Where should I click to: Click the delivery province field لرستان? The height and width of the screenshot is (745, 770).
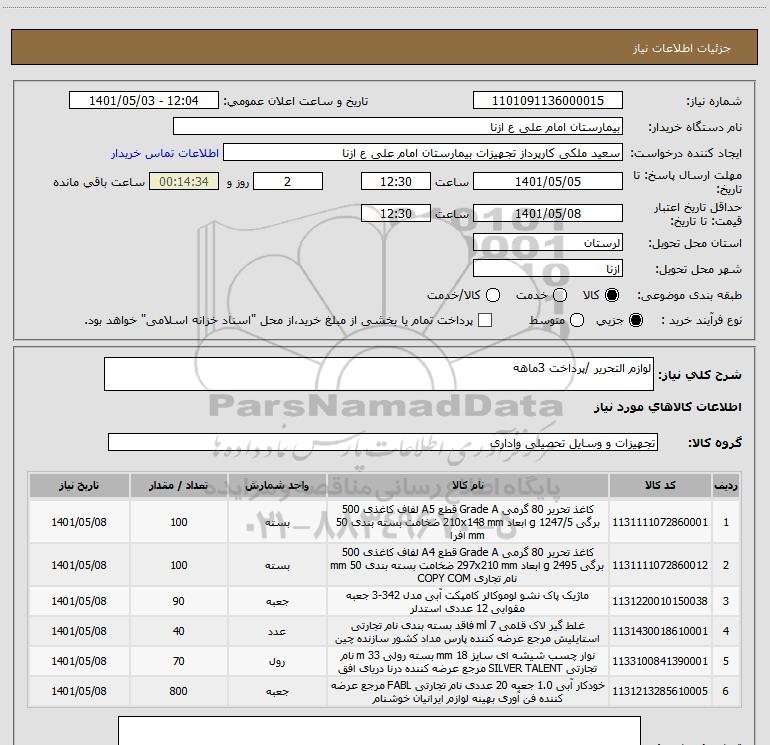548,243
